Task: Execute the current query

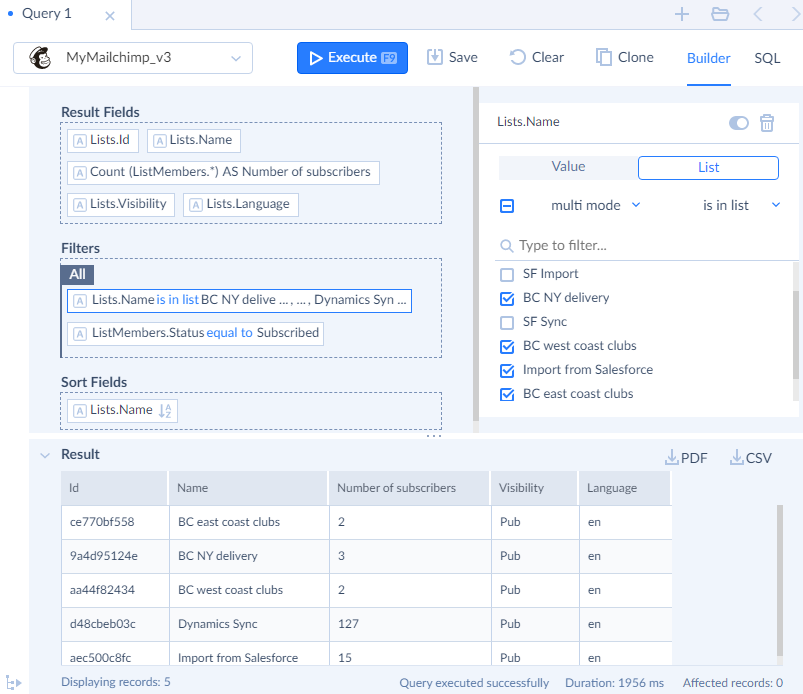Action: coord(352,58)
